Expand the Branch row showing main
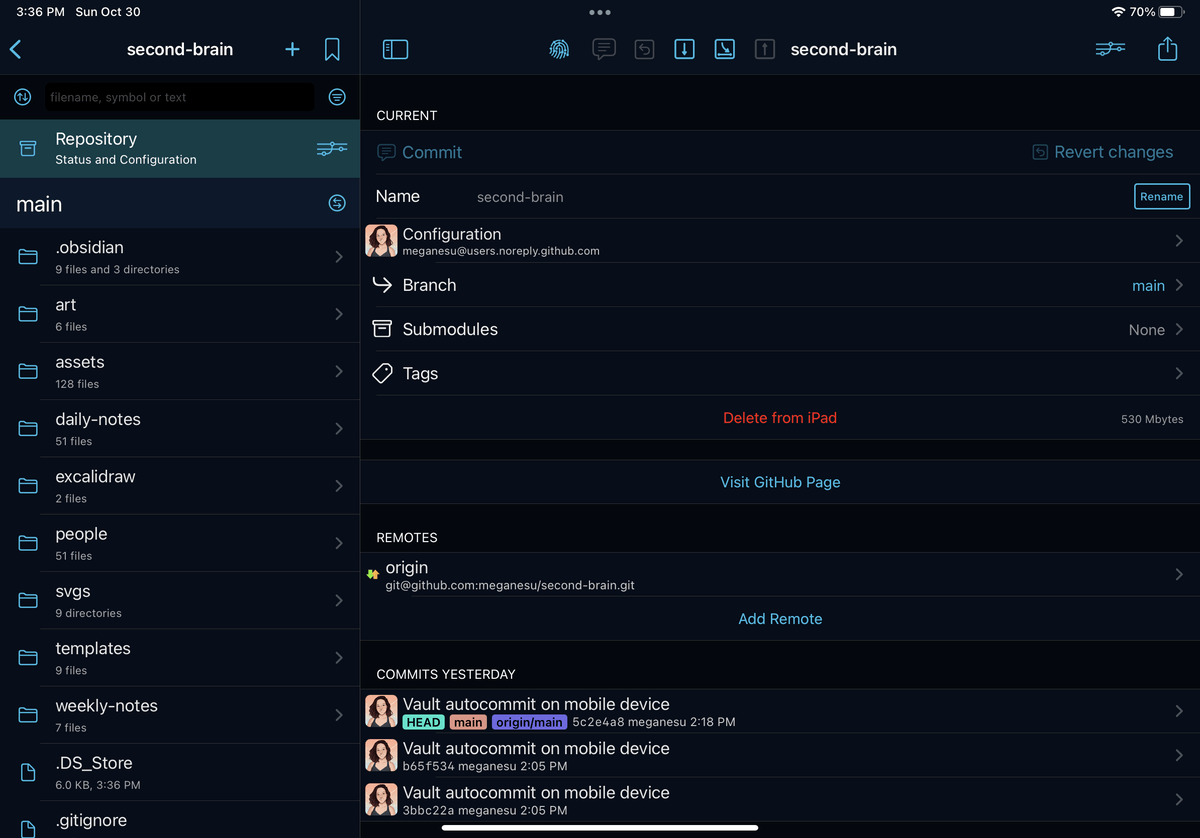Screen dimensions: 1200x838 [x=780, y=285]
